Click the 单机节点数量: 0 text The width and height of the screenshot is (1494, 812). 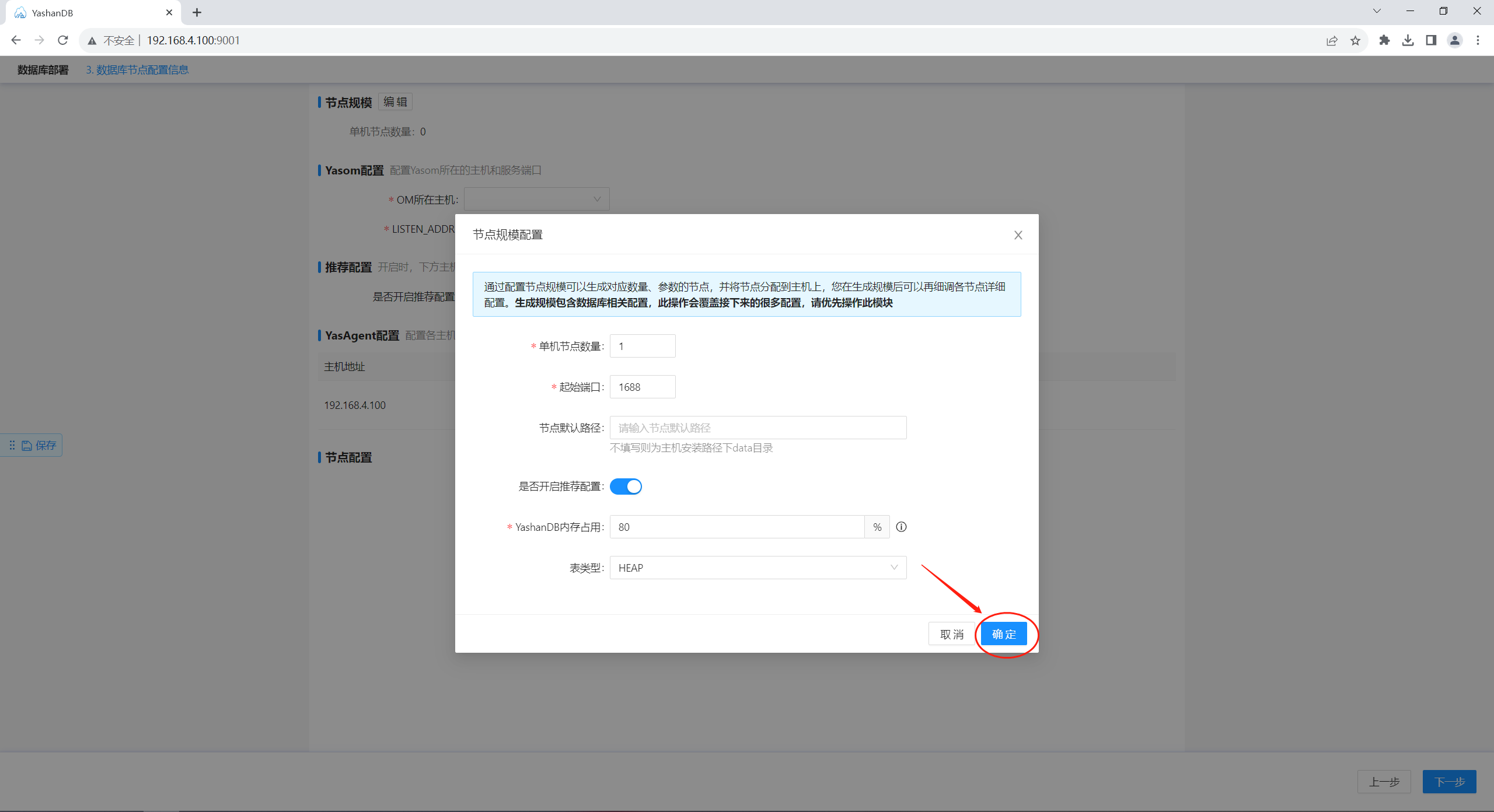tap(388, 132)
